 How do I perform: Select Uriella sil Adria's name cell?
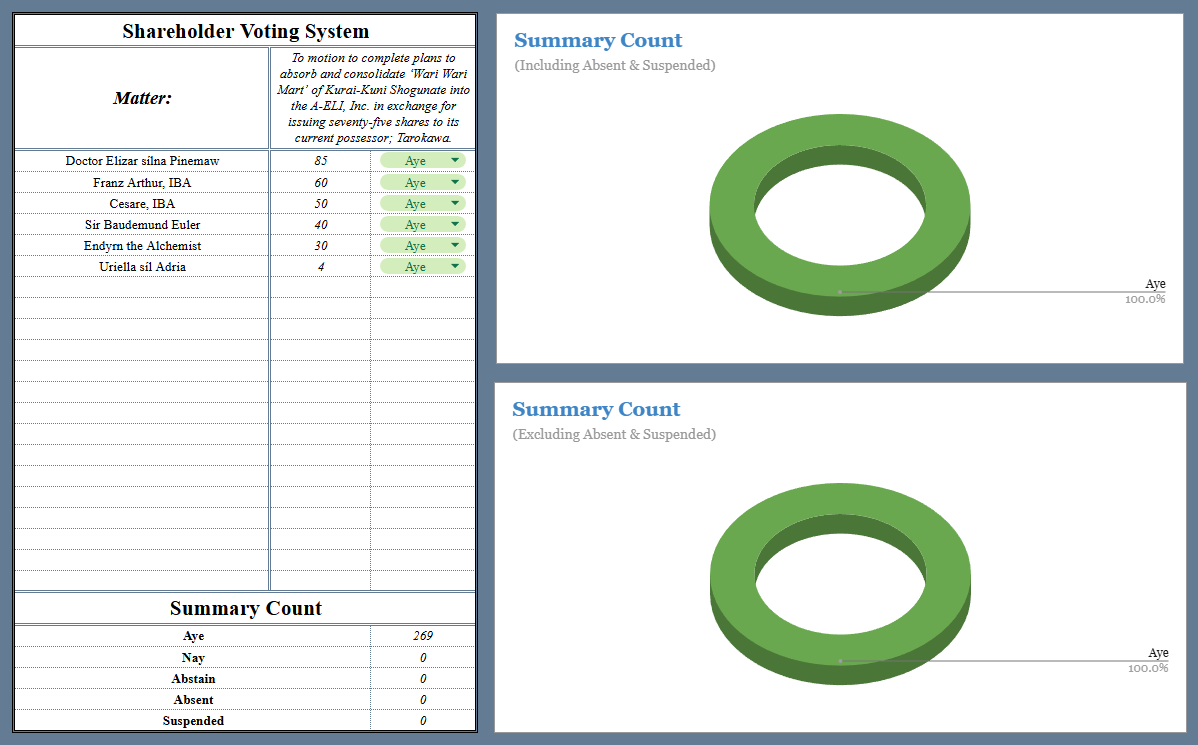tap(142, 267)
